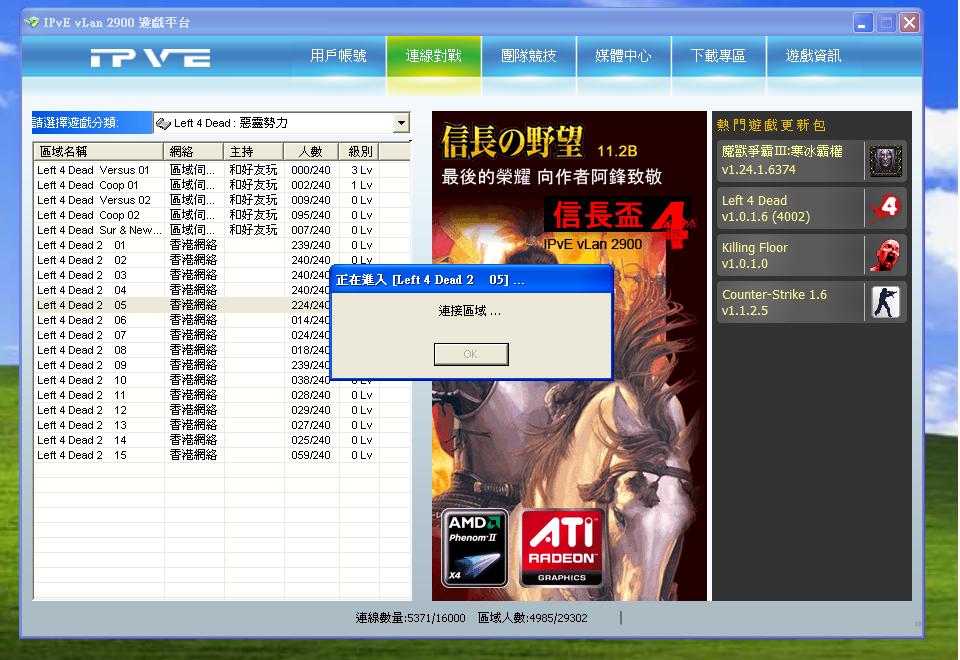960x660 pixels.
Task: Click the 信長の野望 11.2B banner image
Action: pyautogui.click(x=569, y=355)
